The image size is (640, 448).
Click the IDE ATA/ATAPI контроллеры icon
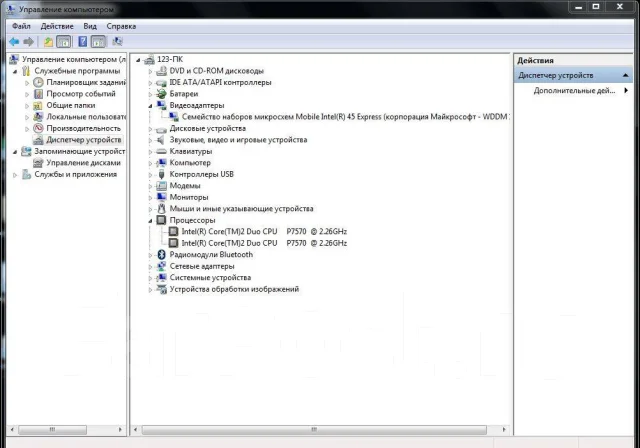click(x=162, y=83)
